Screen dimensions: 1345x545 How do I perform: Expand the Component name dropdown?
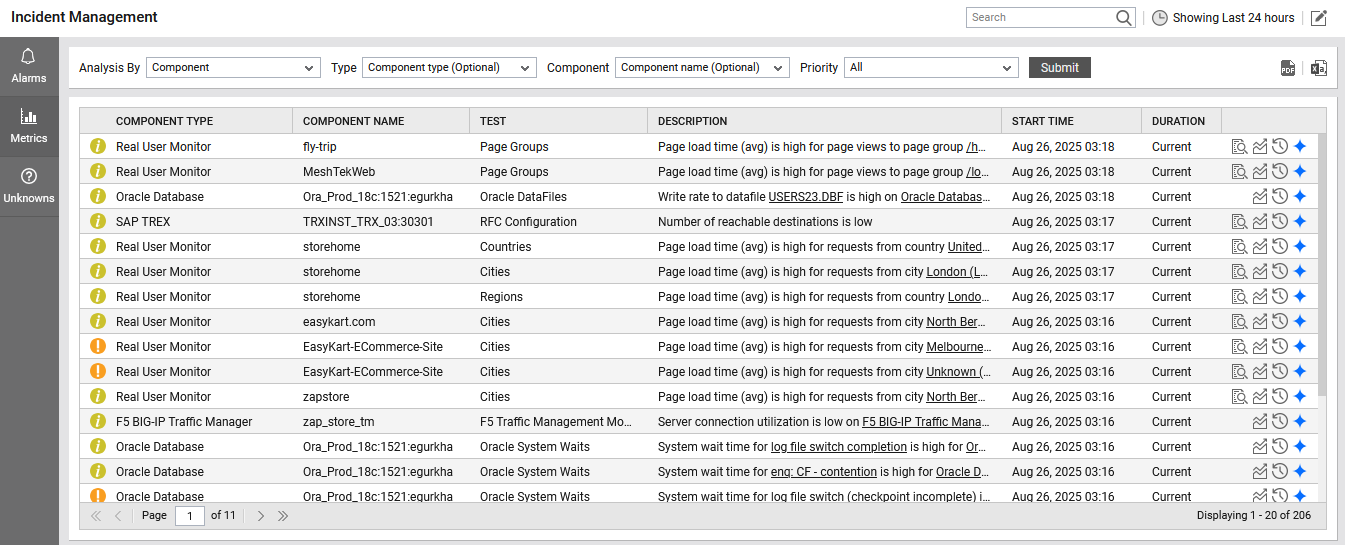point(702,68)
